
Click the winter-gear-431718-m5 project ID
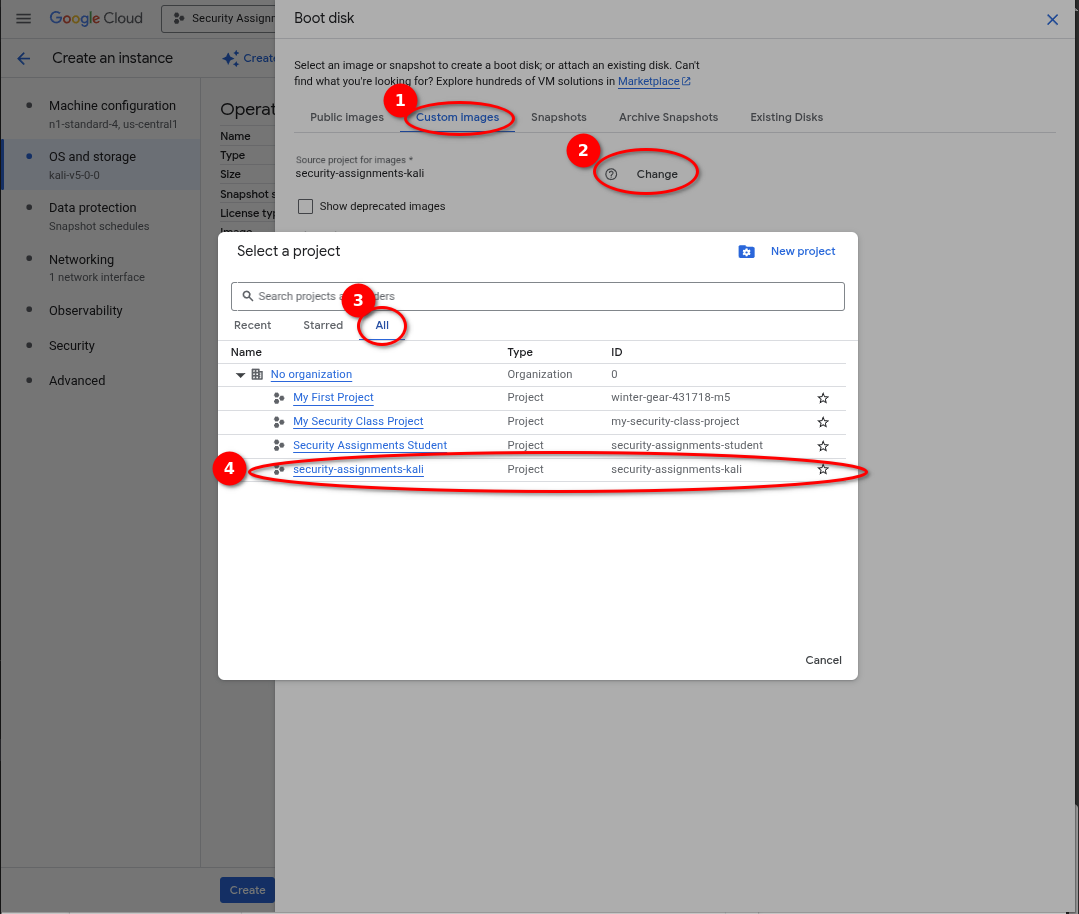pos(670,397)
